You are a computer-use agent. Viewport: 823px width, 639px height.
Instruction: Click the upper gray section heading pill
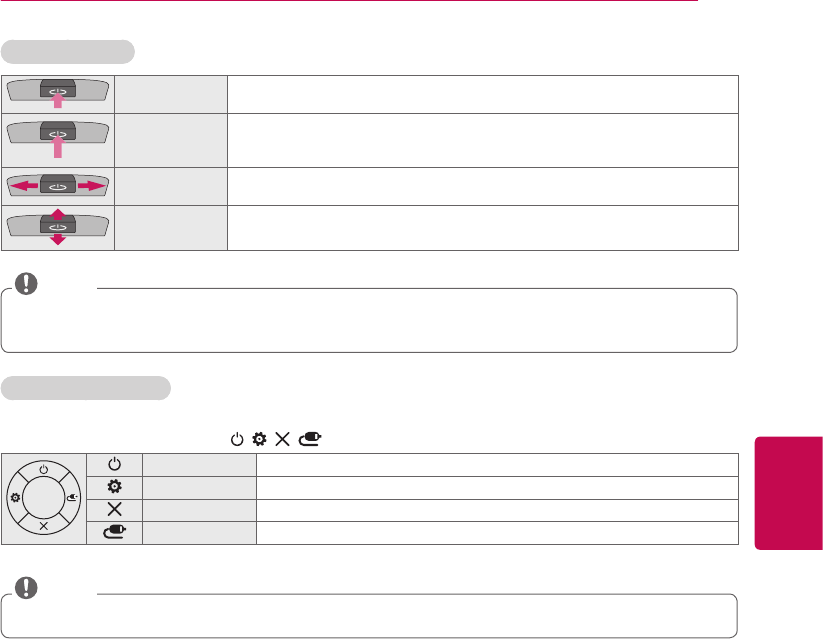tap(68, 52)
